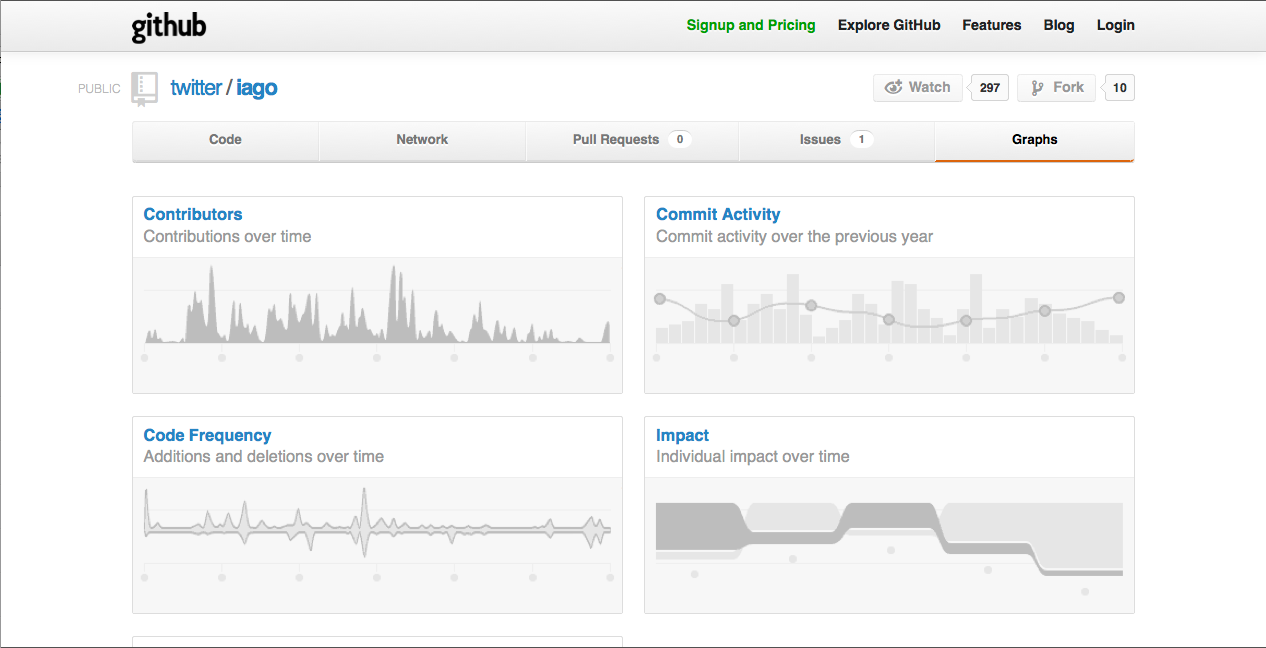Open Signup and Pricing page
This screenshot has height=648, width=1266.
click(751, 25)
